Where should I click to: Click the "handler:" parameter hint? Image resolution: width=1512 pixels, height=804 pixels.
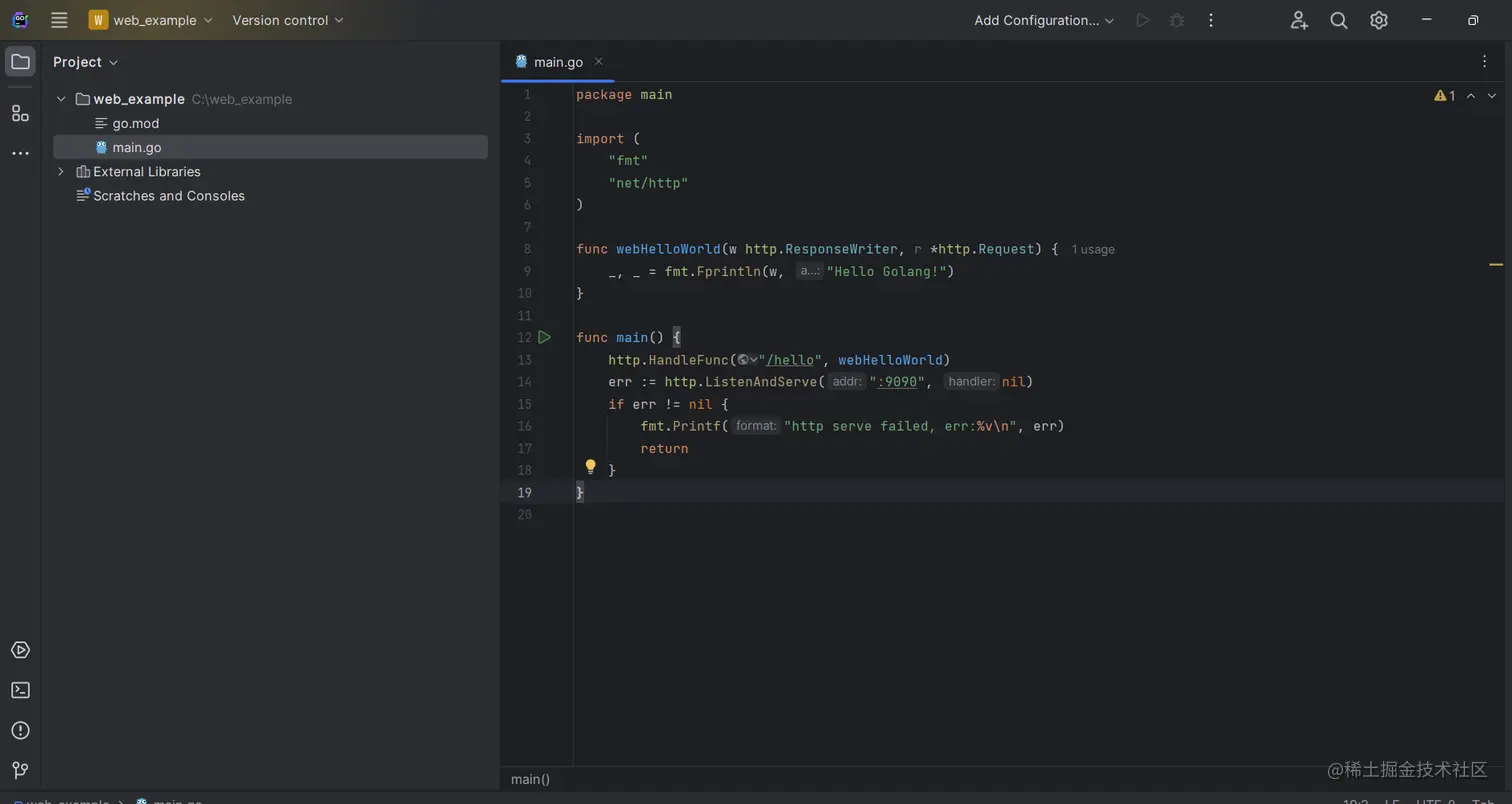point(971,382)
